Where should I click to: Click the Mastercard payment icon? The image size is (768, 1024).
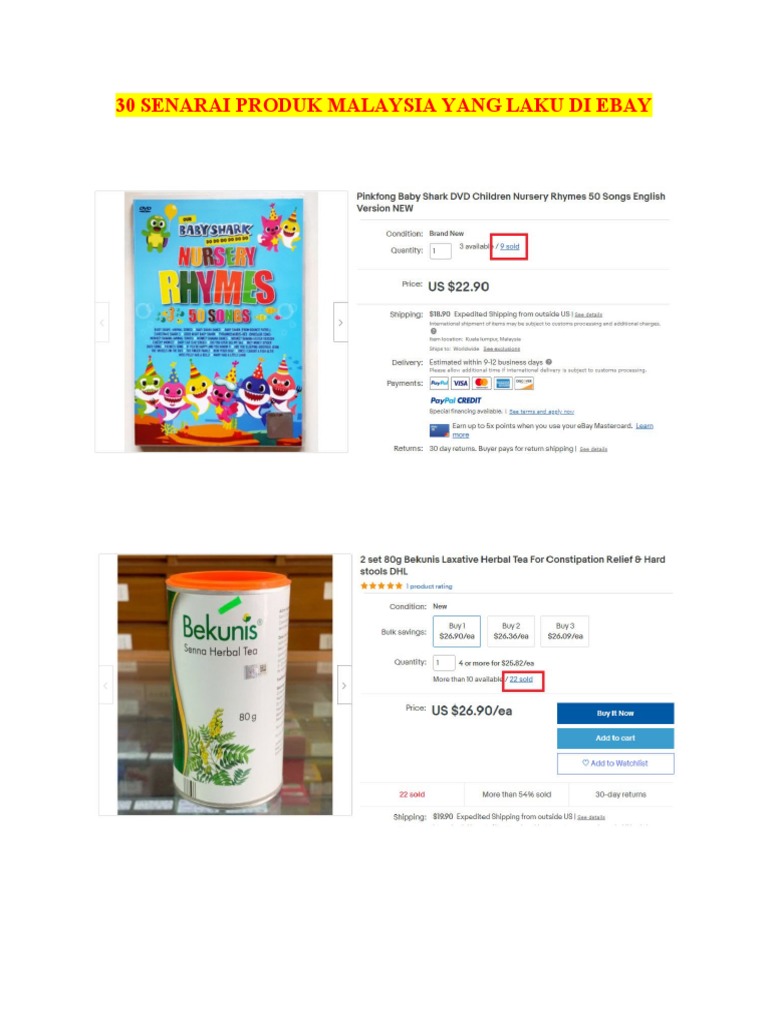pos(481,383)
